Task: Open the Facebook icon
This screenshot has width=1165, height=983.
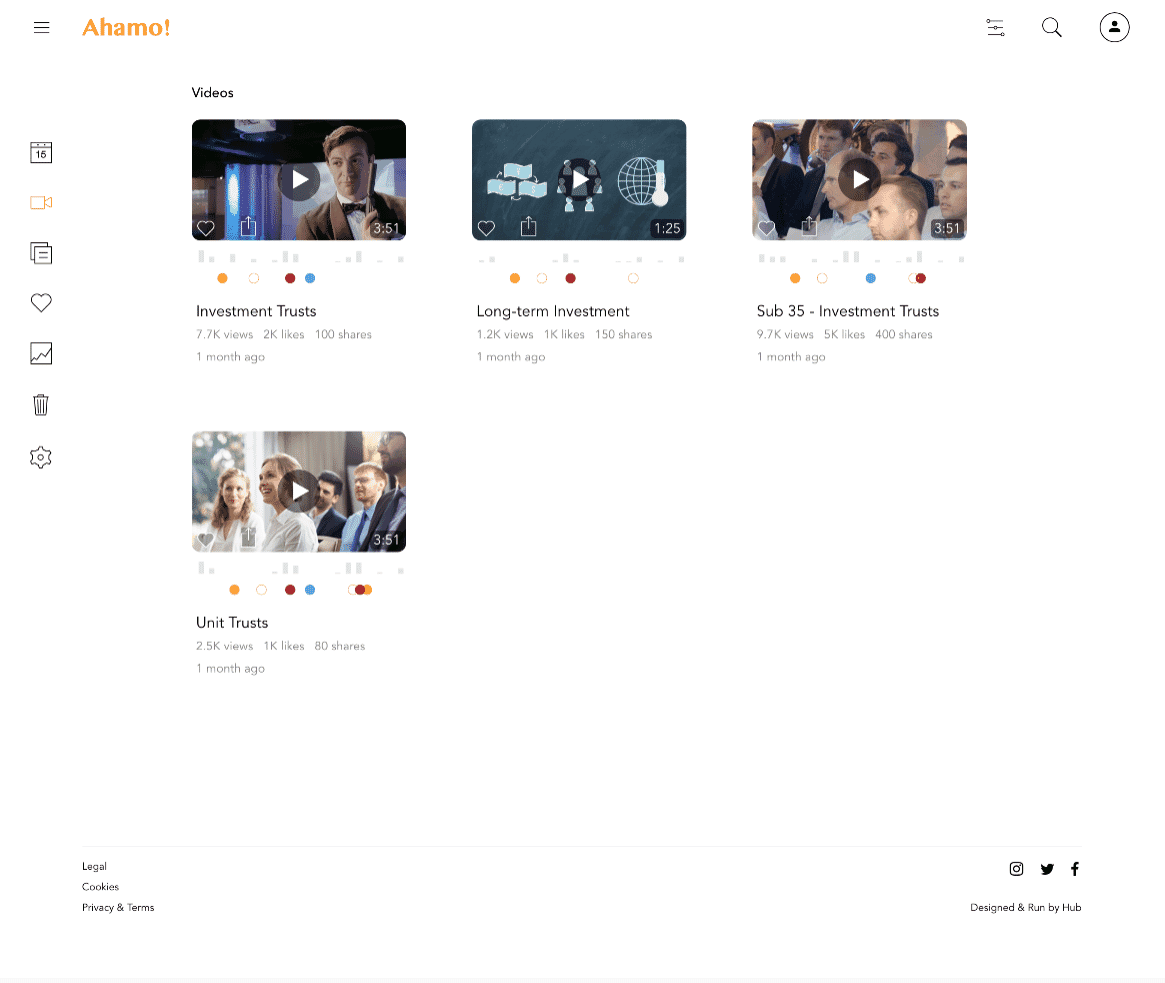Action: pyautogui.click(x=1074, y=869)
